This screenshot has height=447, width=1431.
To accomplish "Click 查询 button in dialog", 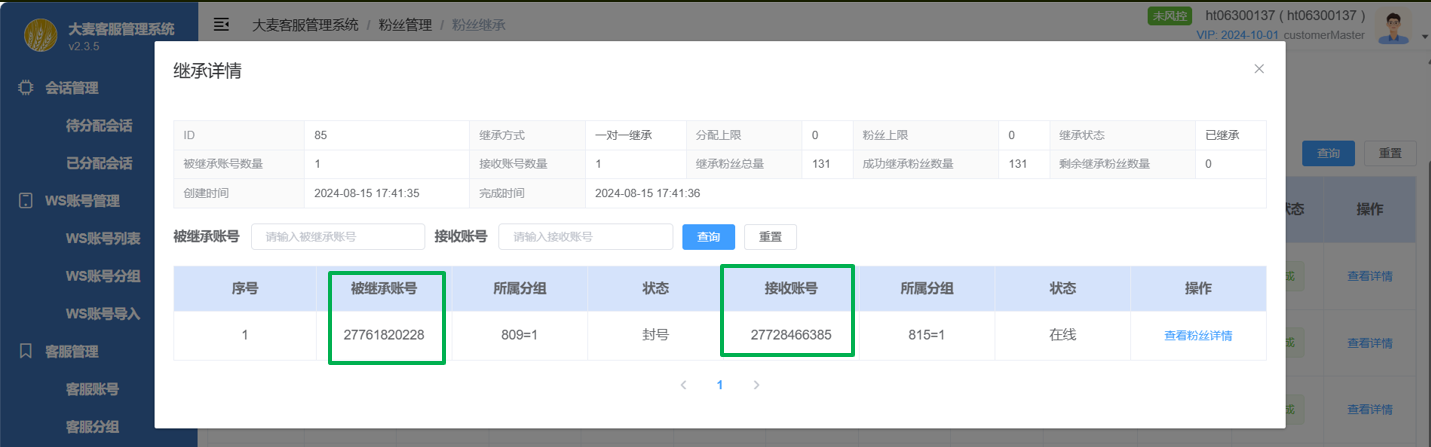I will click(x=709, y=237).
